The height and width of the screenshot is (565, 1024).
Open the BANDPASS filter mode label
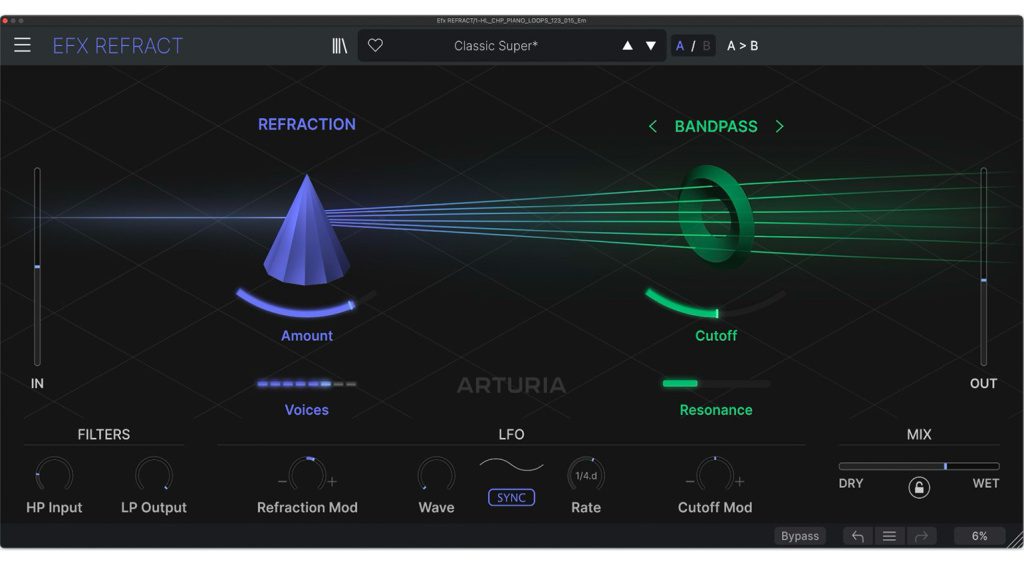[x=716, y=126]
